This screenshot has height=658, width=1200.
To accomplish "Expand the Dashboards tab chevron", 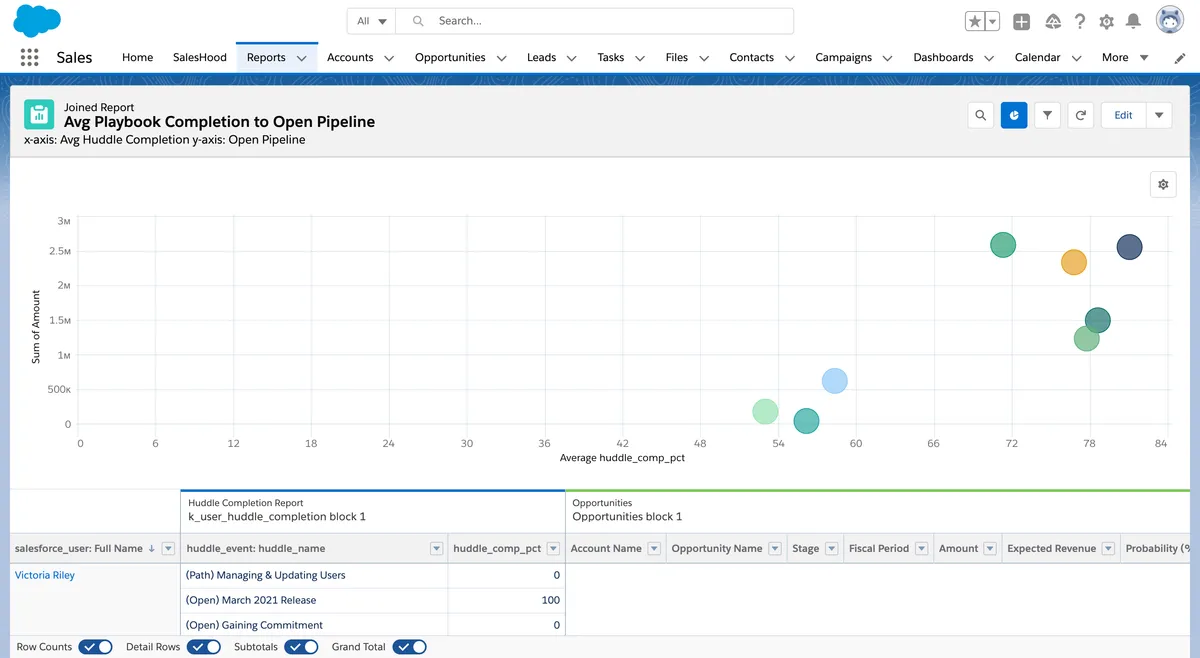I will [x=989, y=58].
